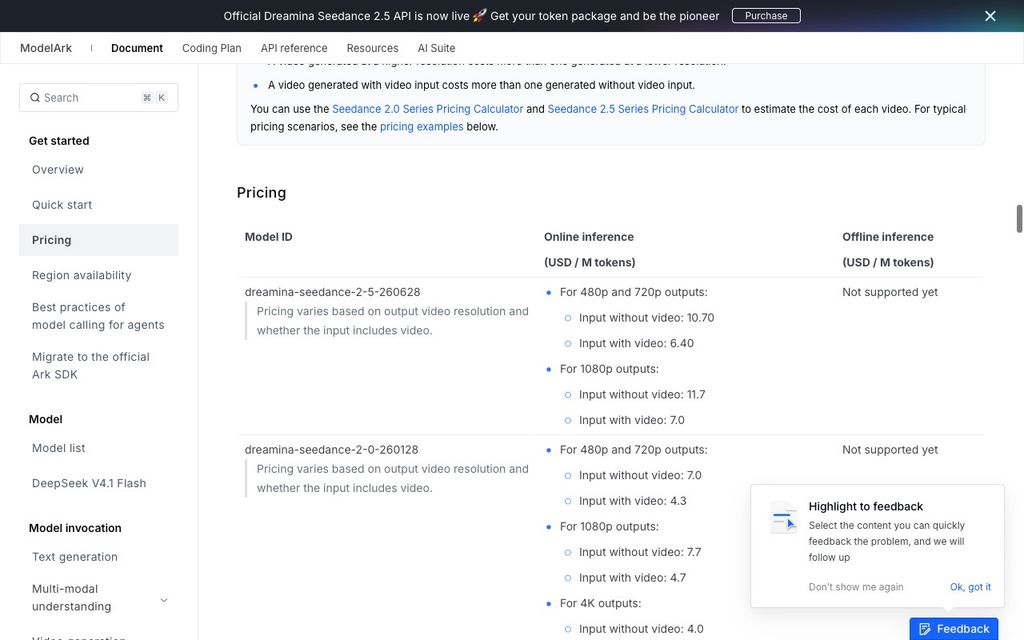Viewport: 1024px width, 640px height.
Task: Click 'Input without video: 10.70' value
Action: tap(647, 318)
